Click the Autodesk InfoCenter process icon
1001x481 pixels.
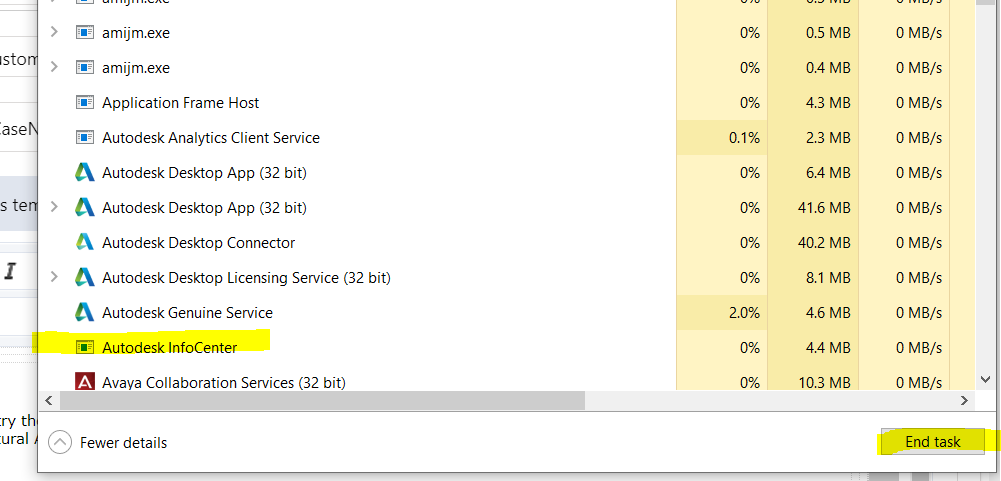[85, 348]
